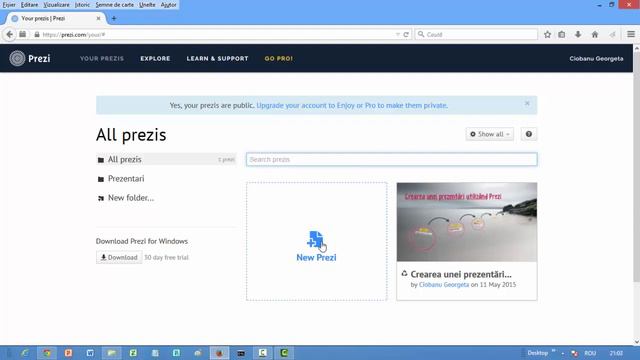Open the Semne de carte menu
The height and width of the screenshot is (360, 640).
point(115,5)
